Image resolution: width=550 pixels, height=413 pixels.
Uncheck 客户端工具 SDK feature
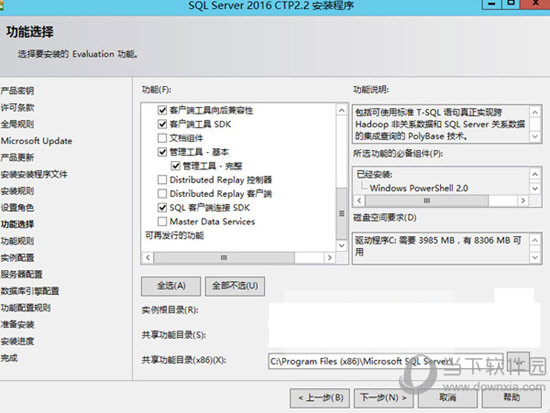click(162, 124)
